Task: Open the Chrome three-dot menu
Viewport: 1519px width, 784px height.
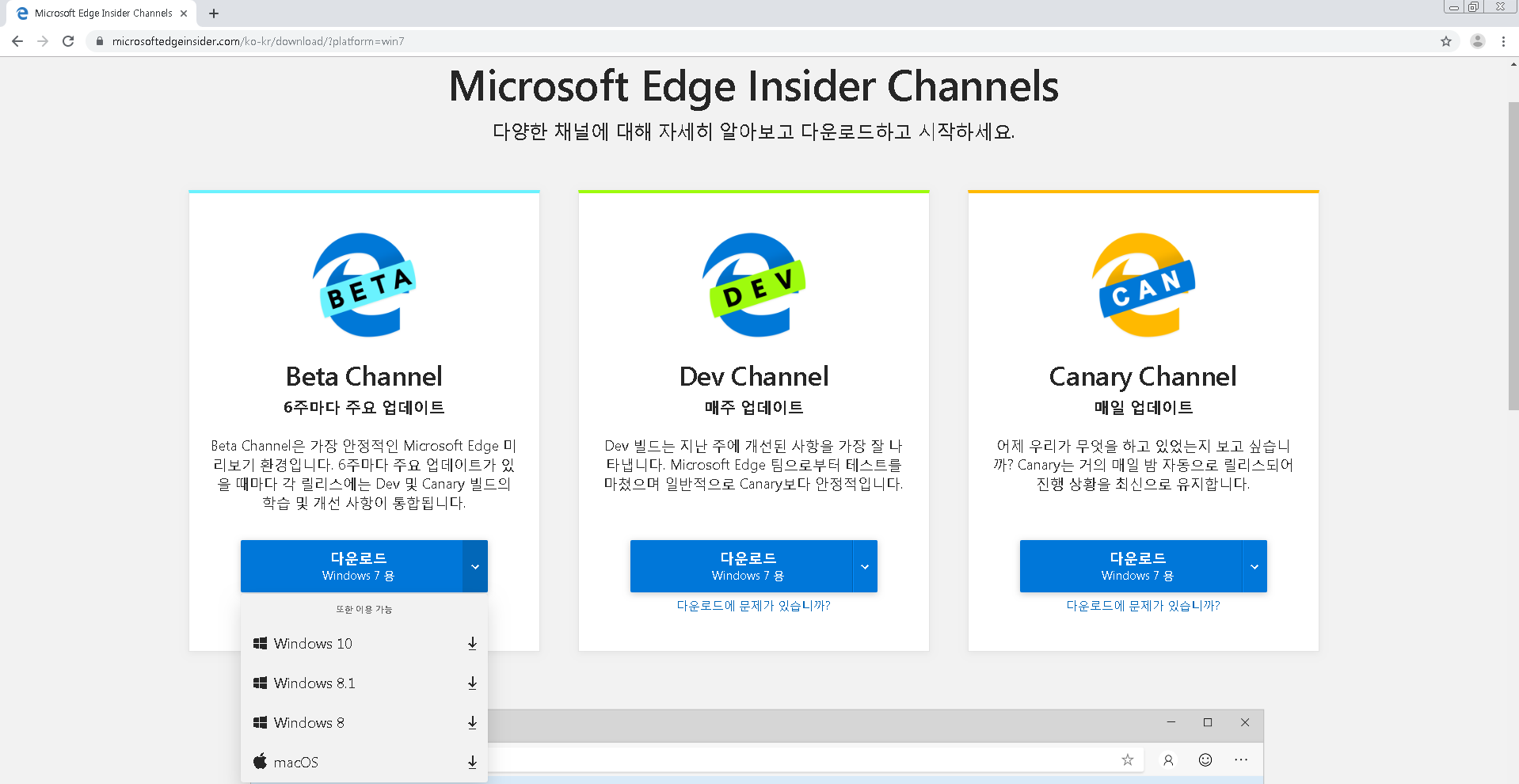Action: click(1503, 41)
